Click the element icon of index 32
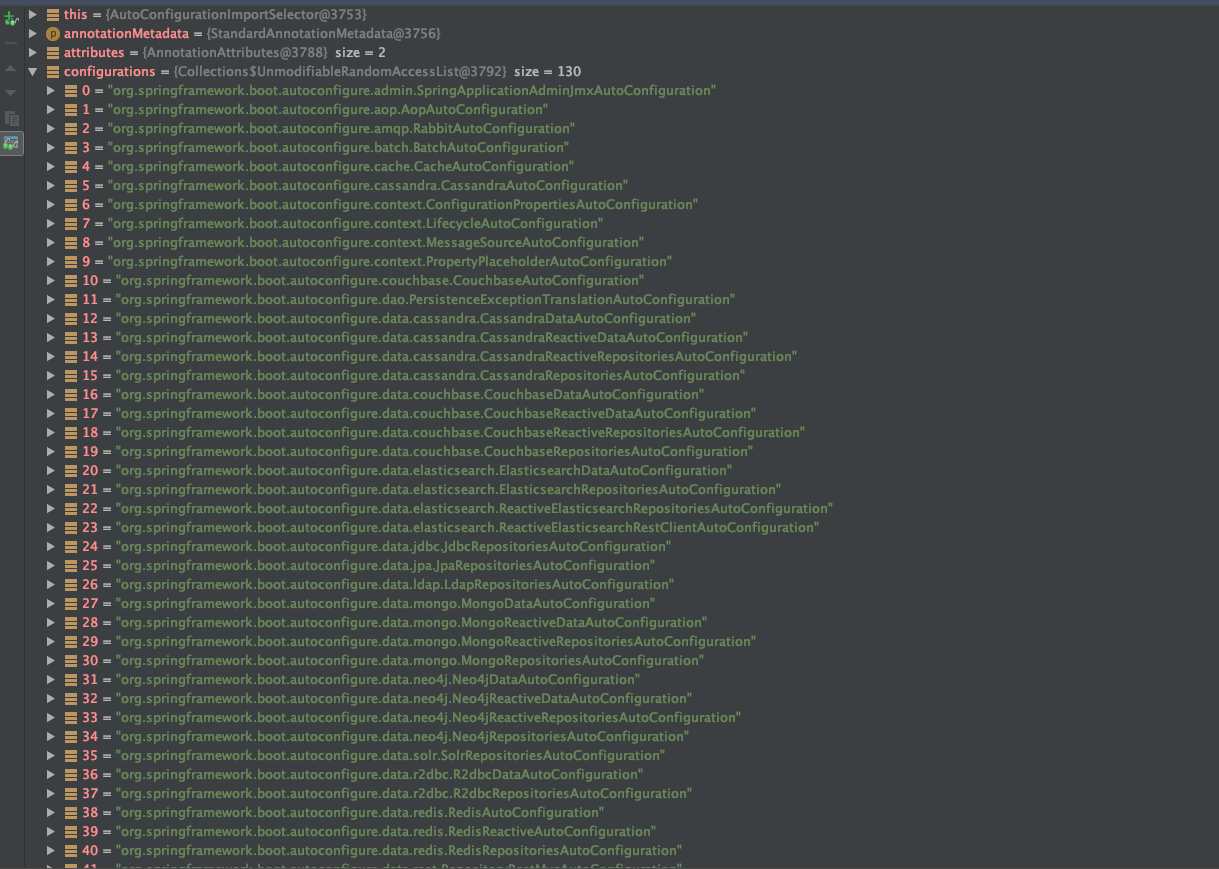The image size is (1219, 869). point(71,699)
